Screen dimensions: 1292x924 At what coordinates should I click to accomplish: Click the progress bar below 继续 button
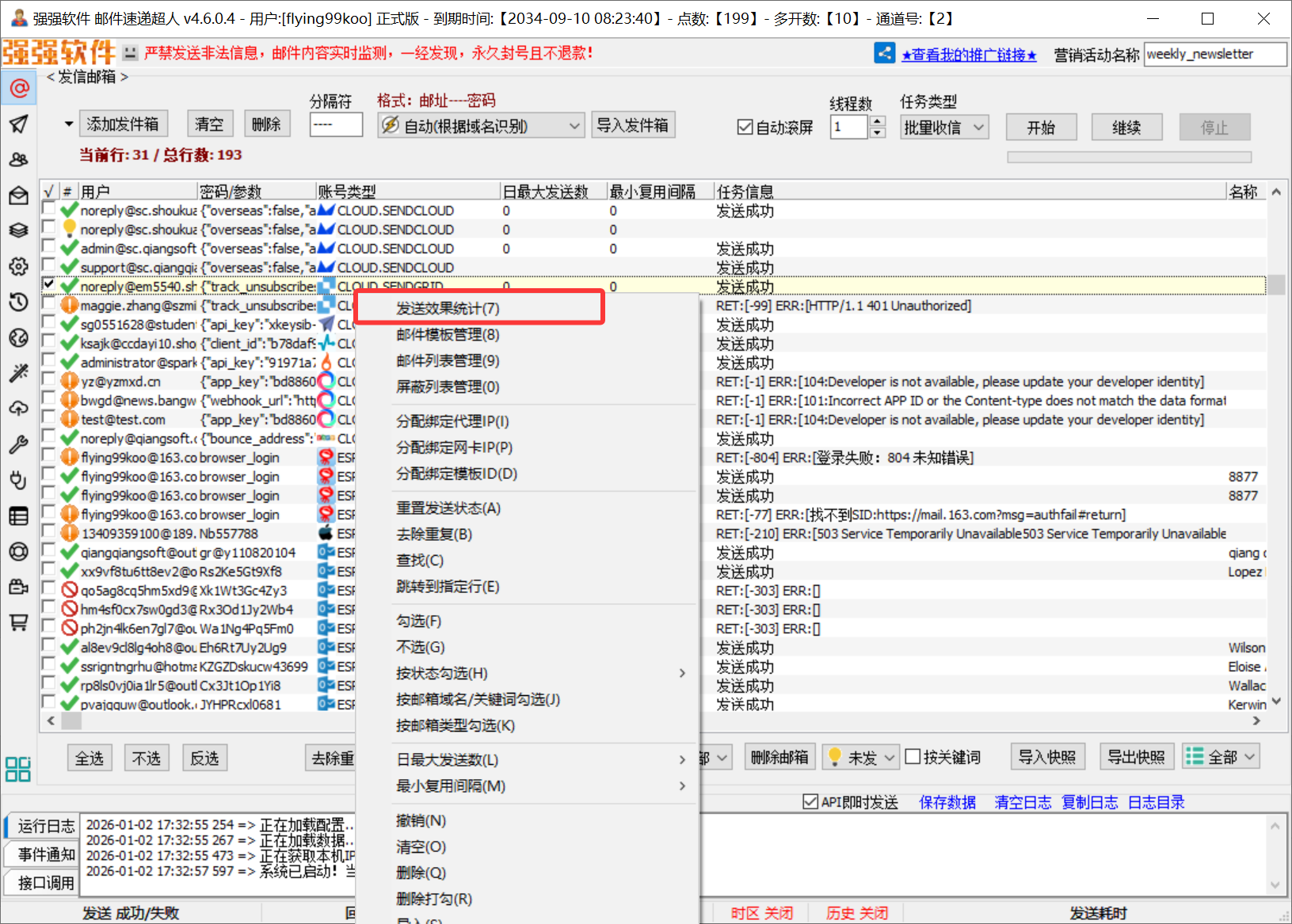[1128, 157]
